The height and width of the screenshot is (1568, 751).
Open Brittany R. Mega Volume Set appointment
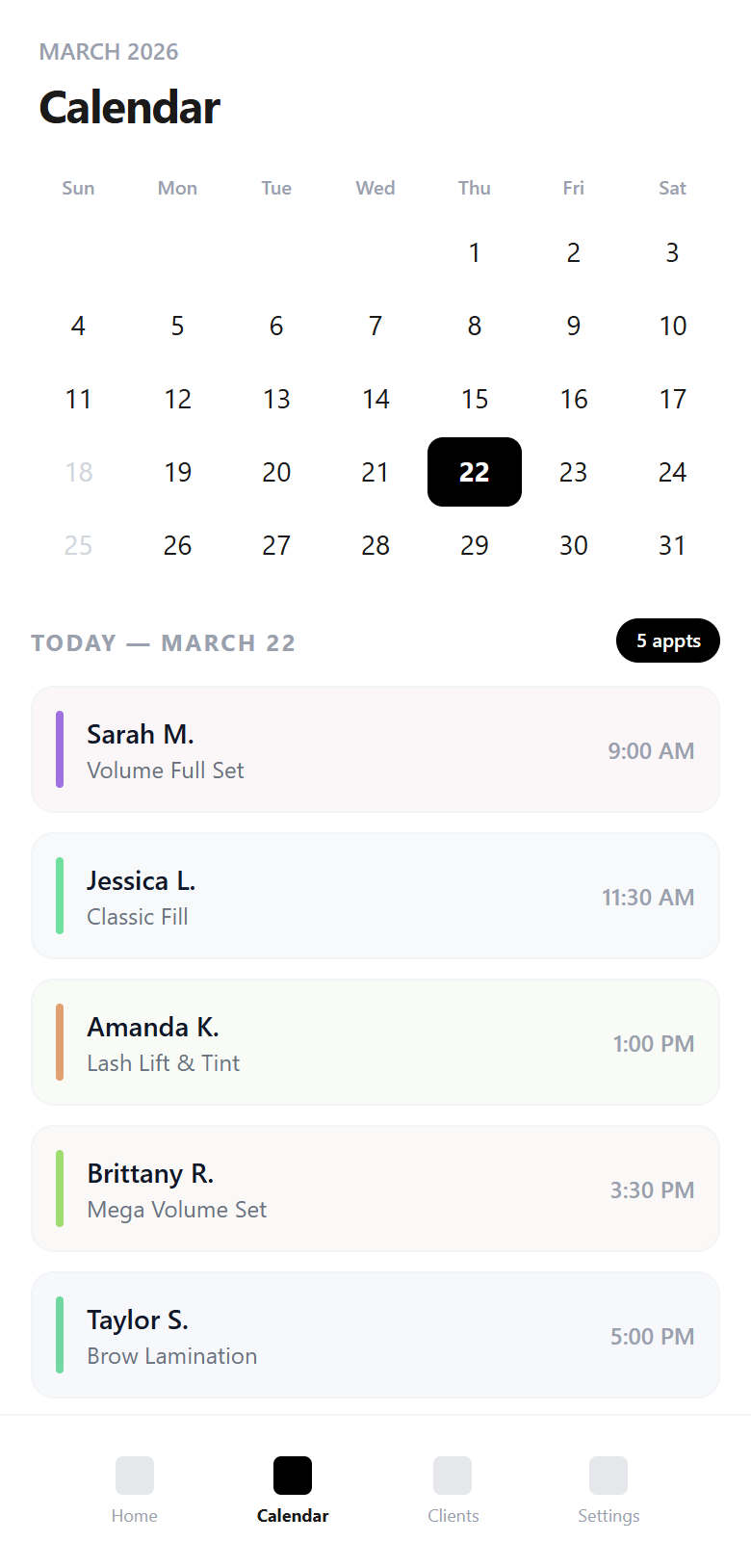(375, 1189)
